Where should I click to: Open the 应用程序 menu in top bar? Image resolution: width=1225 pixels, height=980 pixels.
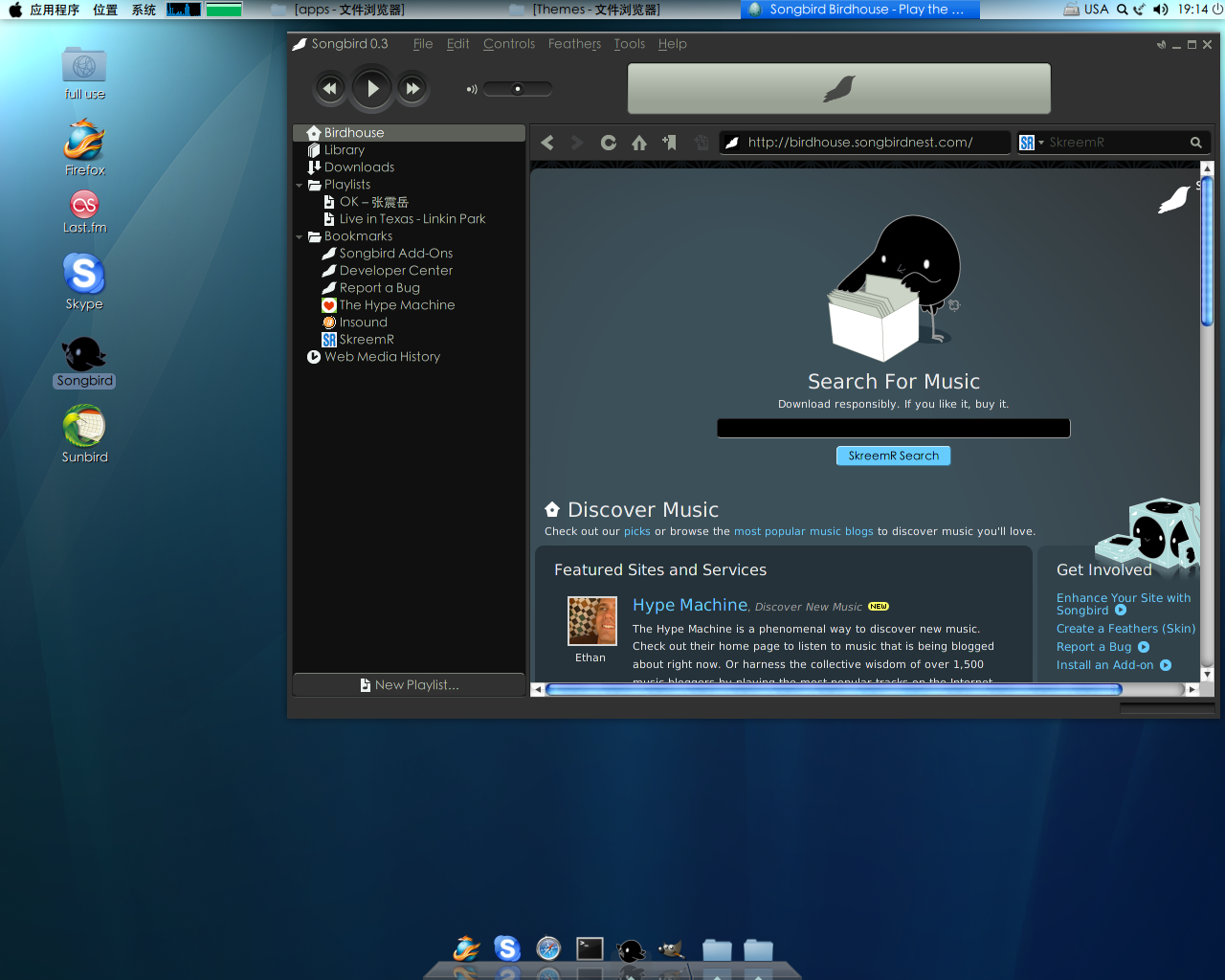point(54,10)
